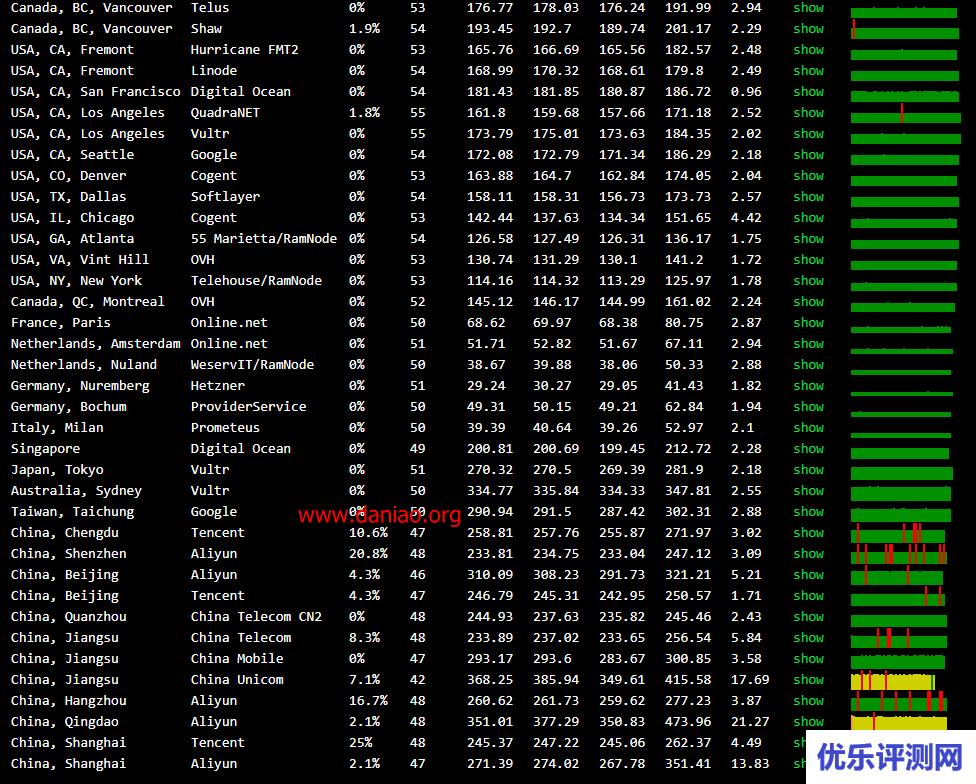Select the 10.6% loss value for Chengdu
The height and width of the screenshot is (784, 976).
point(368,533)
